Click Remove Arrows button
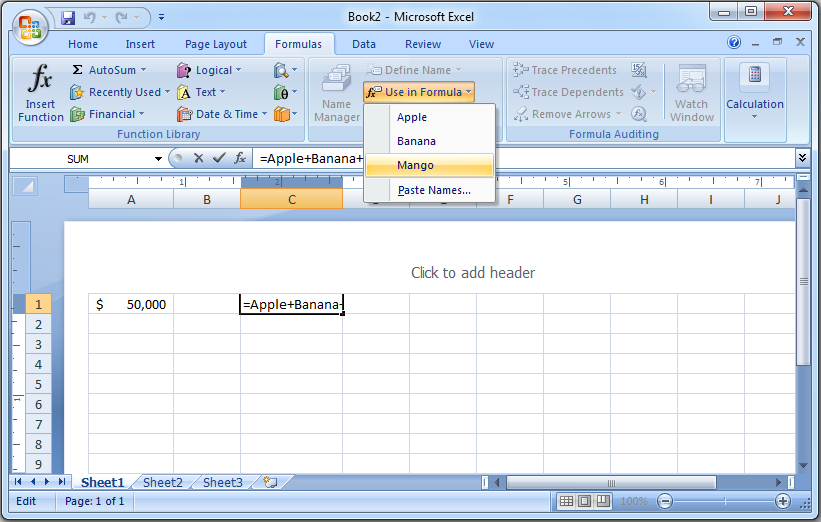Image resolution: width=821 pixels, height=522 pixels. 567,114
